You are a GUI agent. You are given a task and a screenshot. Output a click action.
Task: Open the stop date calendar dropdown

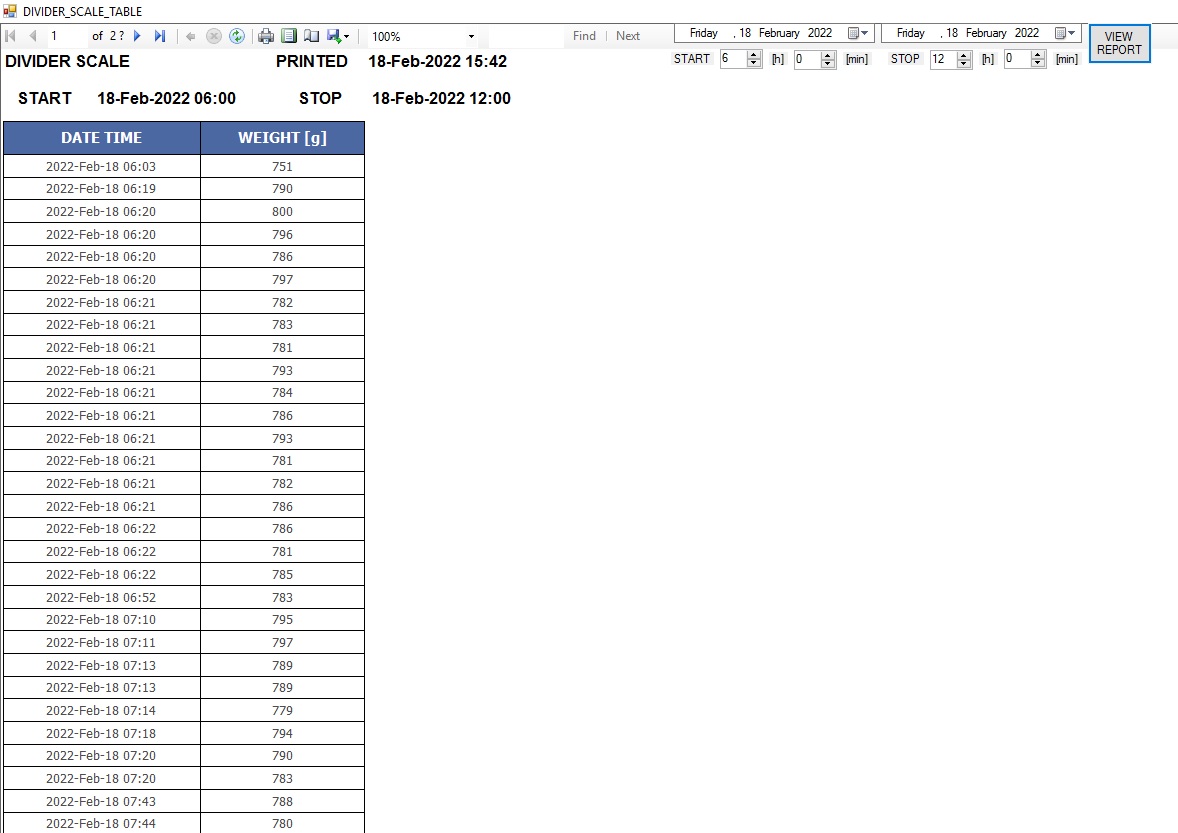1065,33
